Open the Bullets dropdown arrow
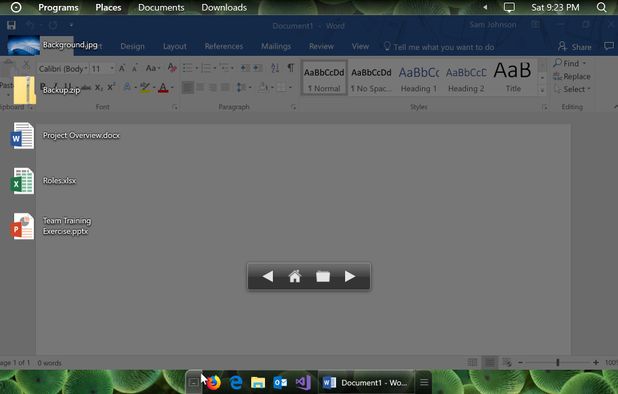The width and height of the screenshot is (618, 394). [197, 68]
